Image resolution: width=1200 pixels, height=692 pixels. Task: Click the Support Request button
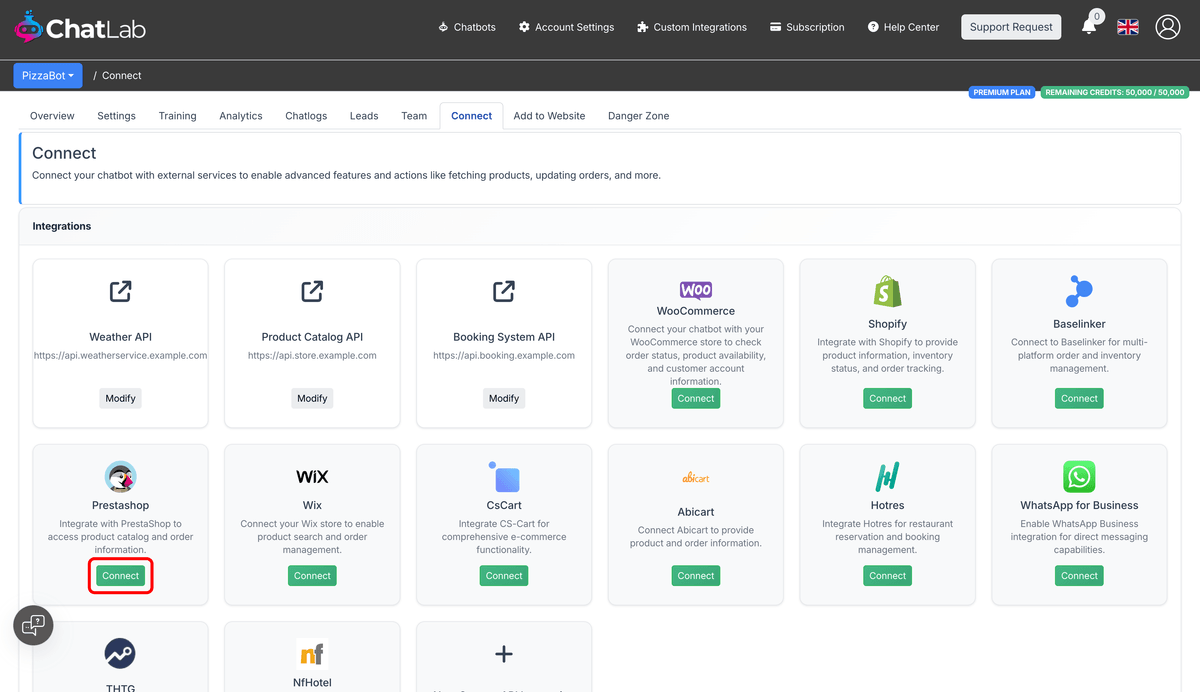[x=1011, y=27]
